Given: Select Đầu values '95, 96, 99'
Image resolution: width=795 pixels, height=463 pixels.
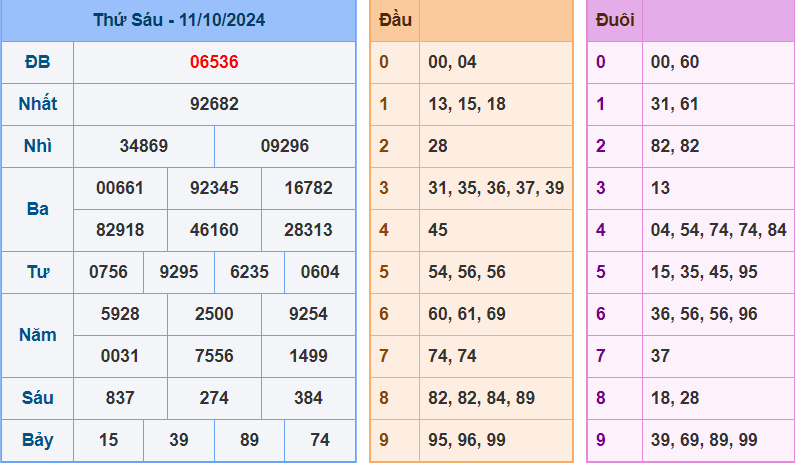Looking at the screenshot, I should pyautogui.click(x=467, y=440).
